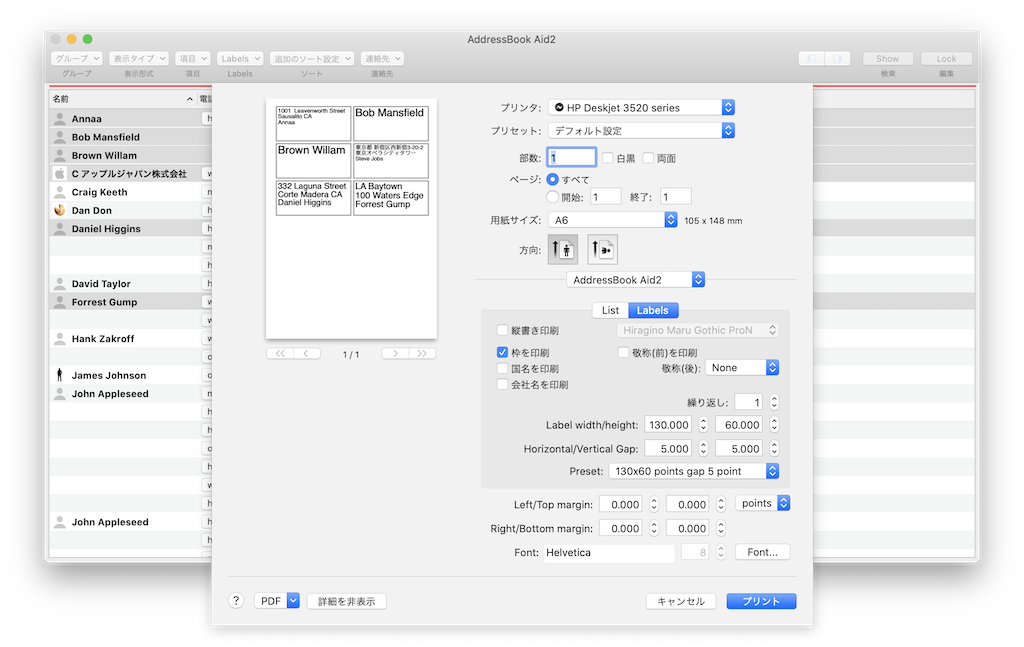Open the グループ toolbar popup
This screenshot has width=1024, height=647.
[77, 59]
